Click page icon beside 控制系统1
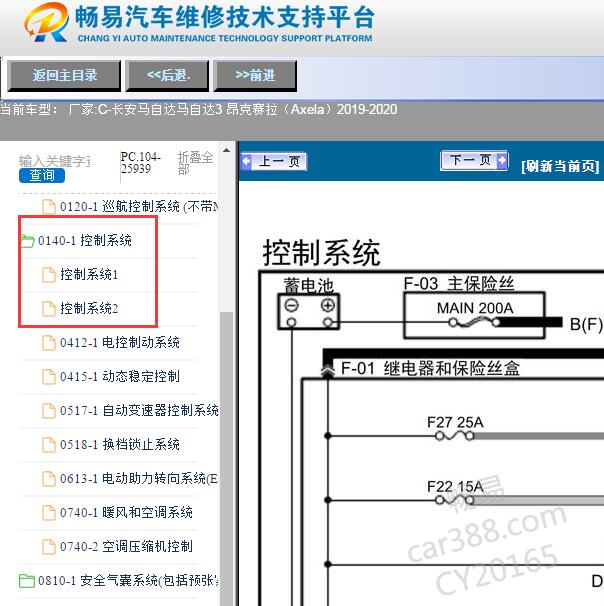This screenshot has height=606, width=604. coord(49,274)
